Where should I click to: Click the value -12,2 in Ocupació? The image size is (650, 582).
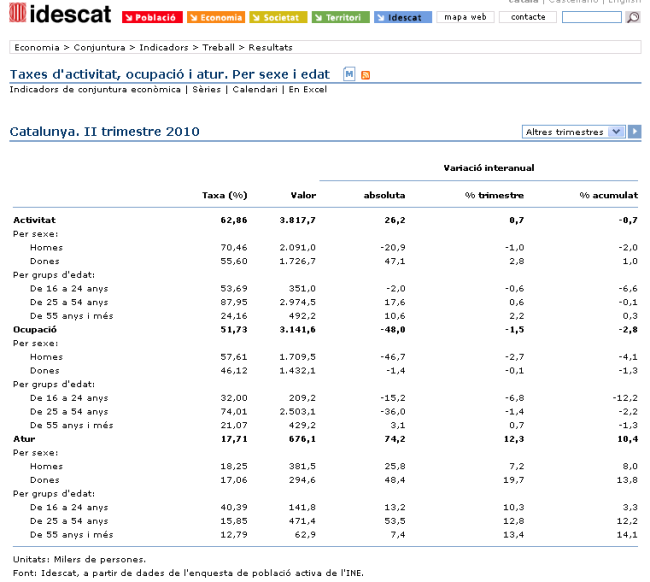pos(625,398)
